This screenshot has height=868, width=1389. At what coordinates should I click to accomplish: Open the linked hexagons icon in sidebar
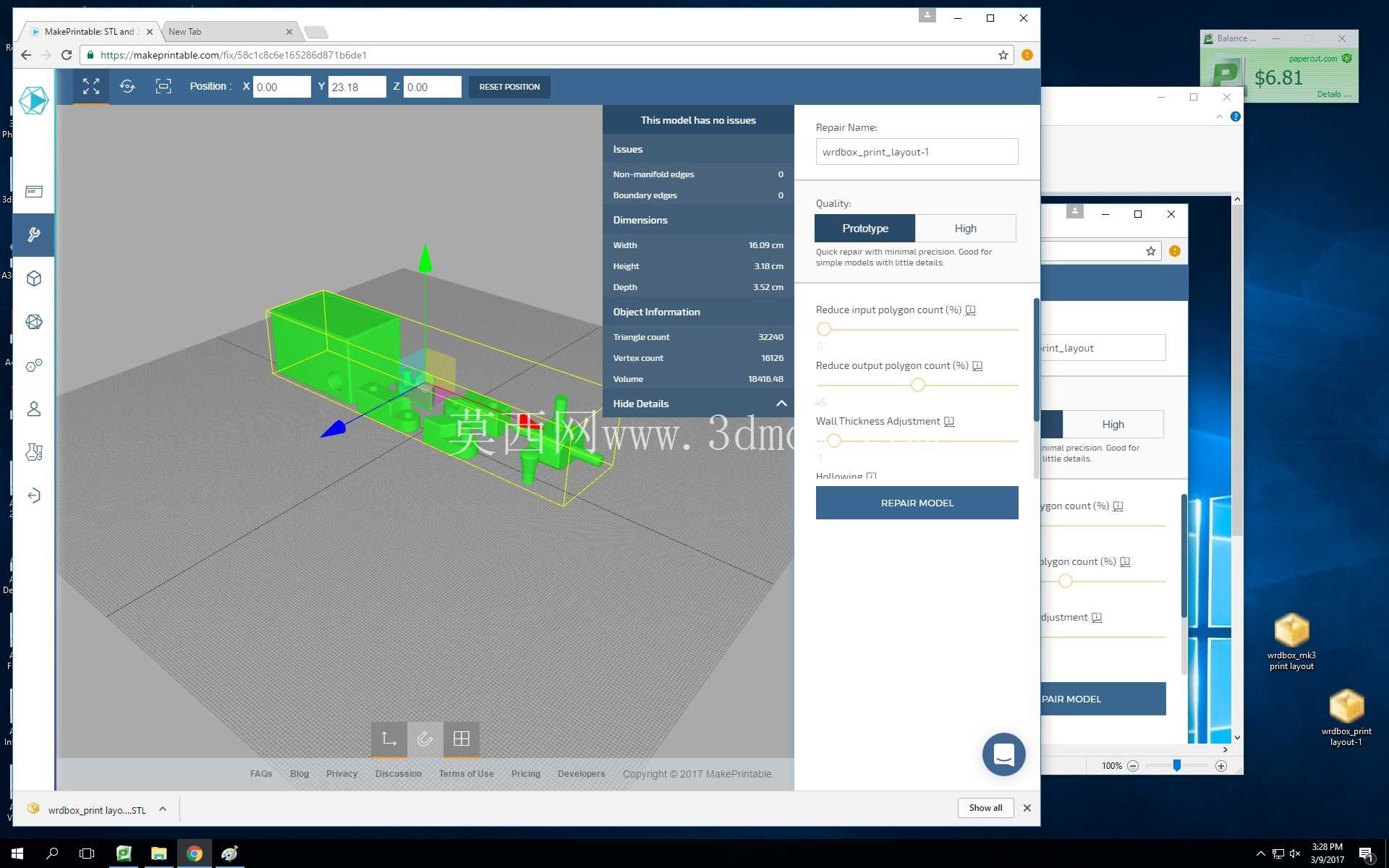coord(34,365)
